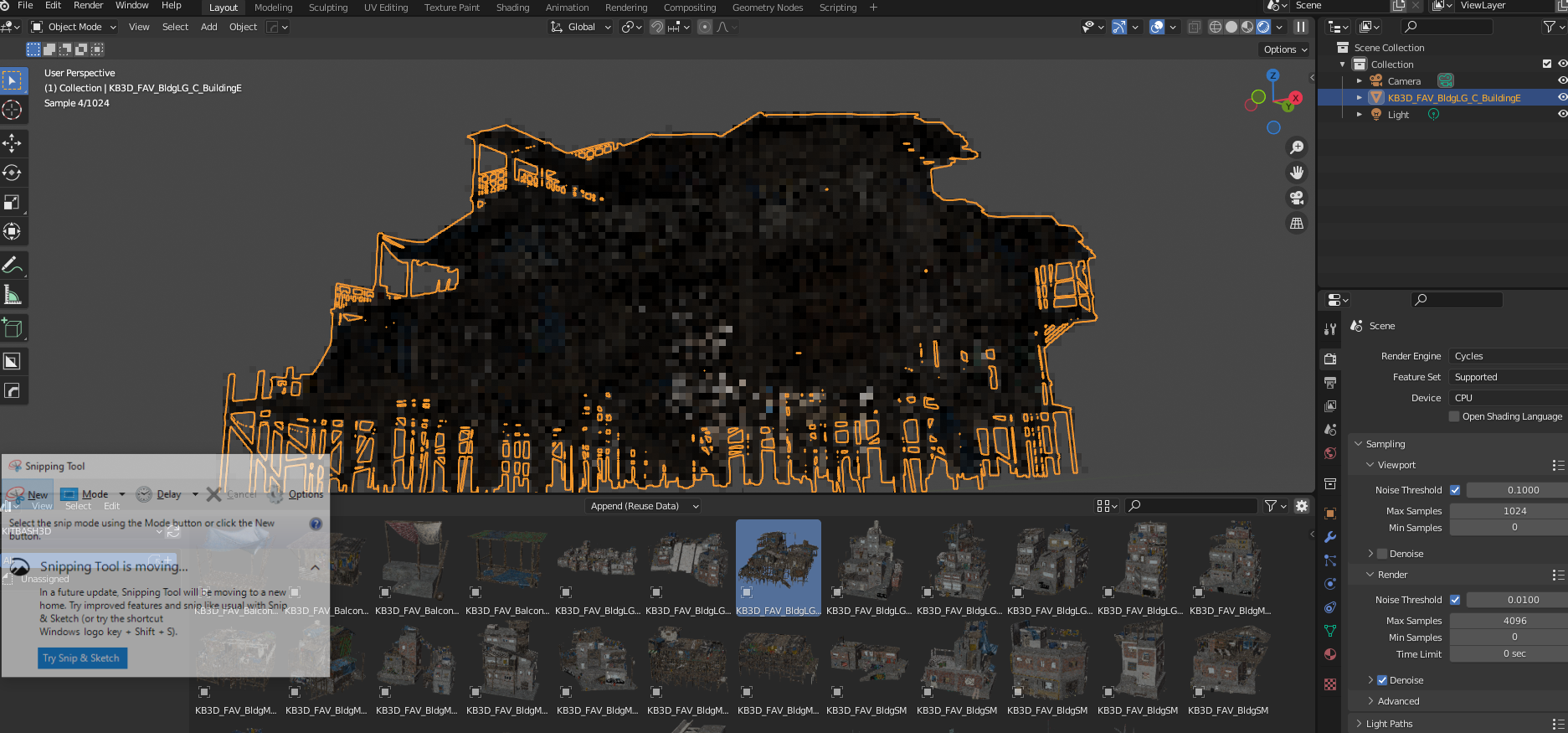Switch to Wireframe viewport shading
The image size is (1568, 733).
click(x=1216, y=27)
